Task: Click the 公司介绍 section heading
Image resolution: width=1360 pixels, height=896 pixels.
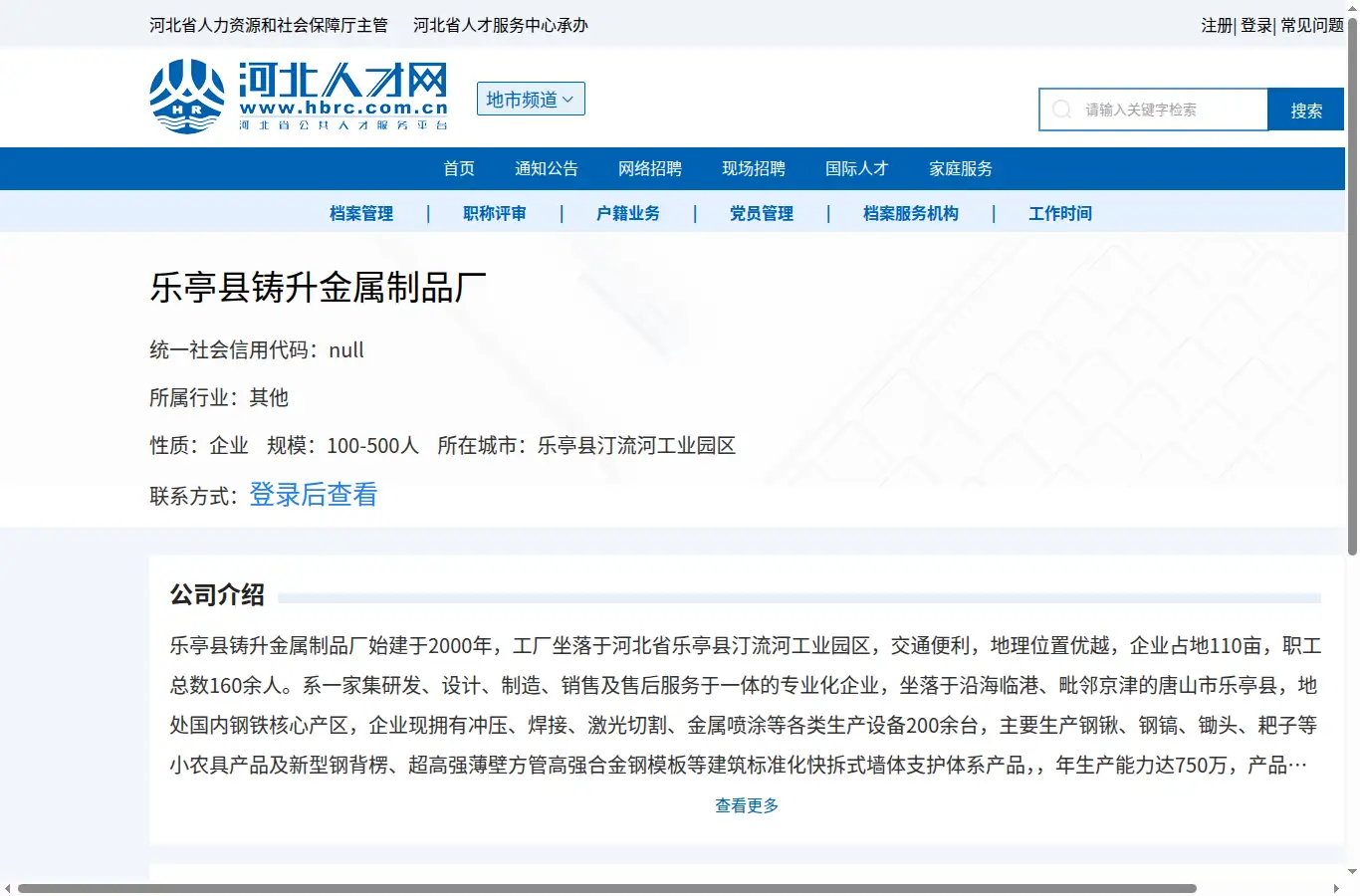Action: pyautogui.click(x=217, y=594)
